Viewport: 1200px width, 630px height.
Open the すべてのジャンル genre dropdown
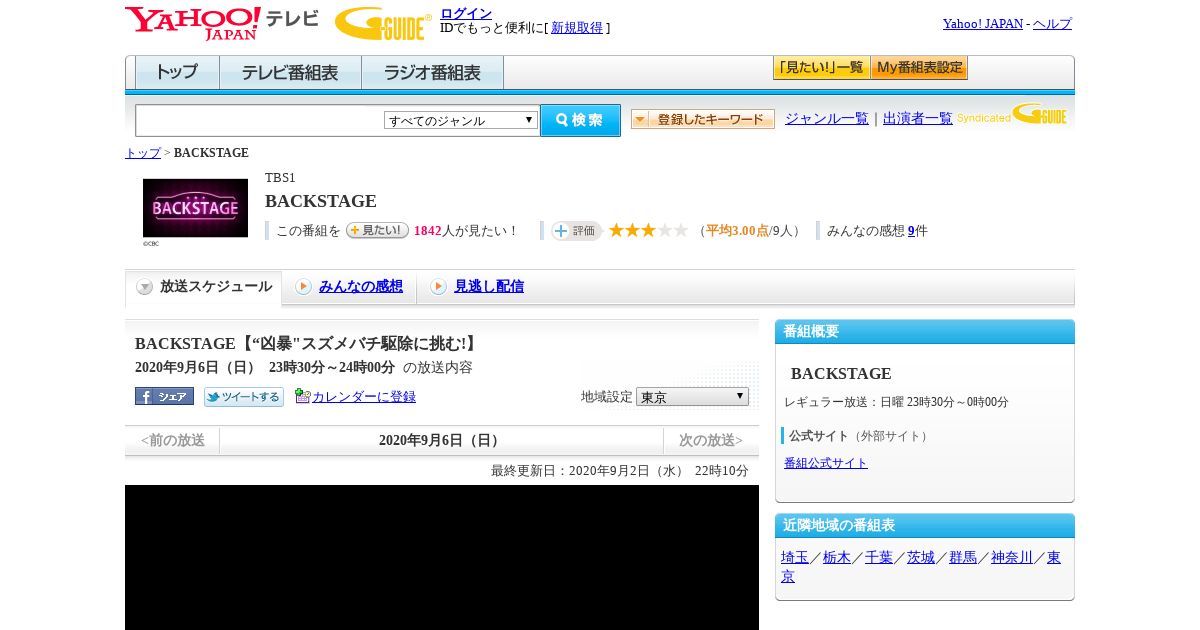(461, 120)
